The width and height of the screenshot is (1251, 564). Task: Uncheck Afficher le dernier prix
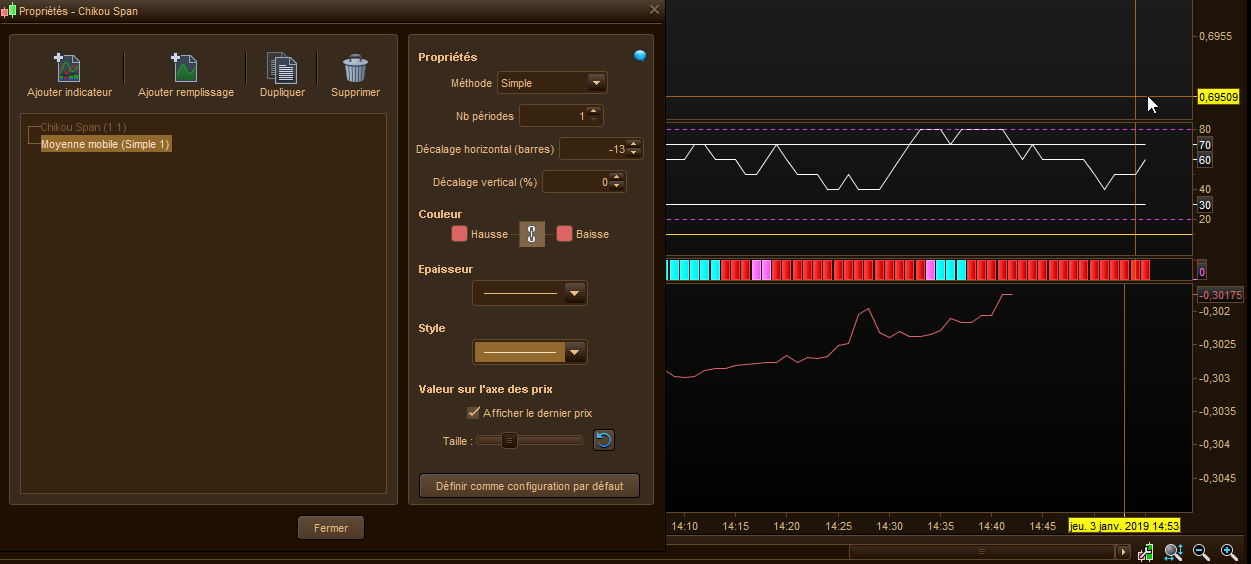[x=474, y=413]
